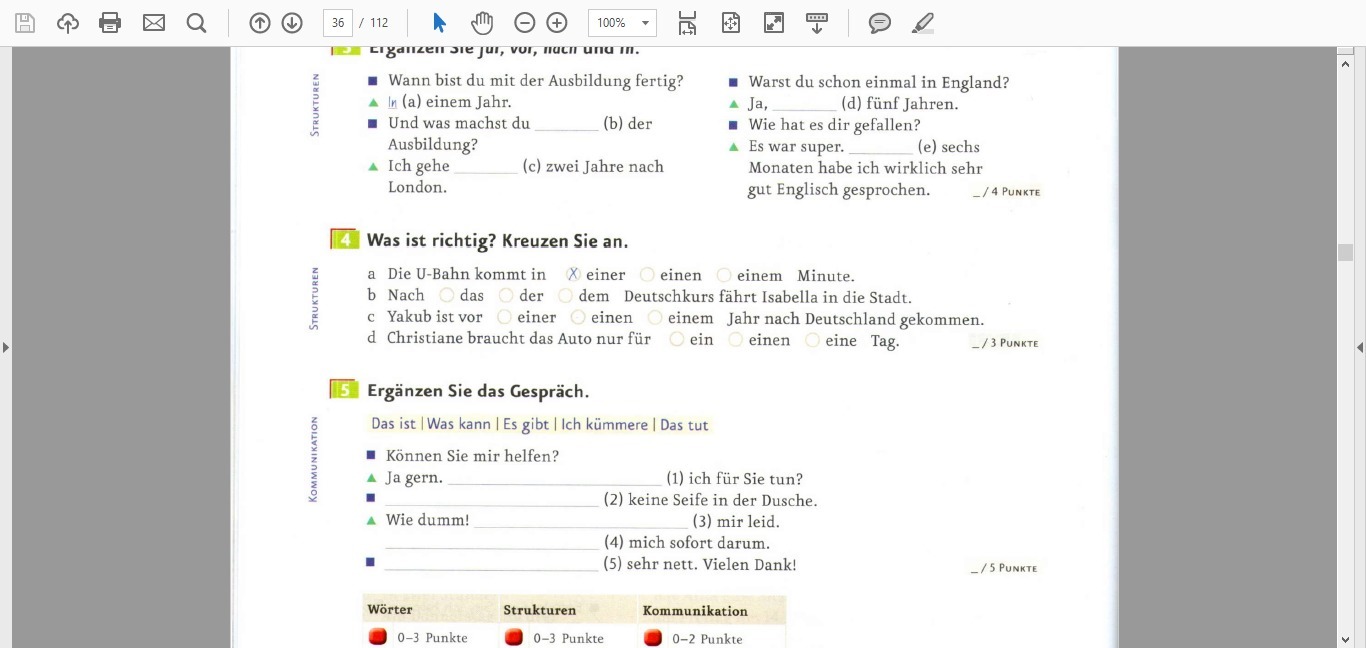Select checked 'einer' option in row a
Viewport: 1366px width, 648px height.
click(x=574, y=274)
